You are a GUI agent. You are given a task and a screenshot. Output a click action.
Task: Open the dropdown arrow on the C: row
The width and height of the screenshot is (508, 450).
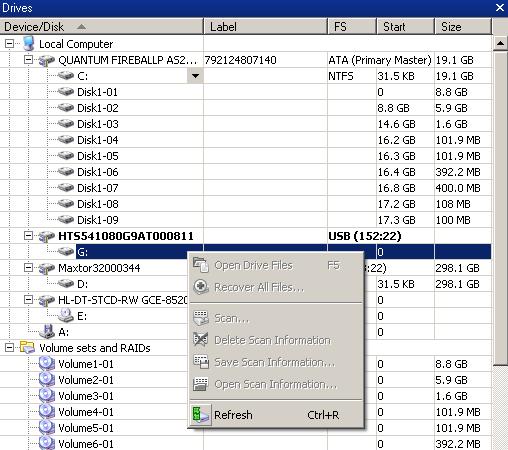195,76
